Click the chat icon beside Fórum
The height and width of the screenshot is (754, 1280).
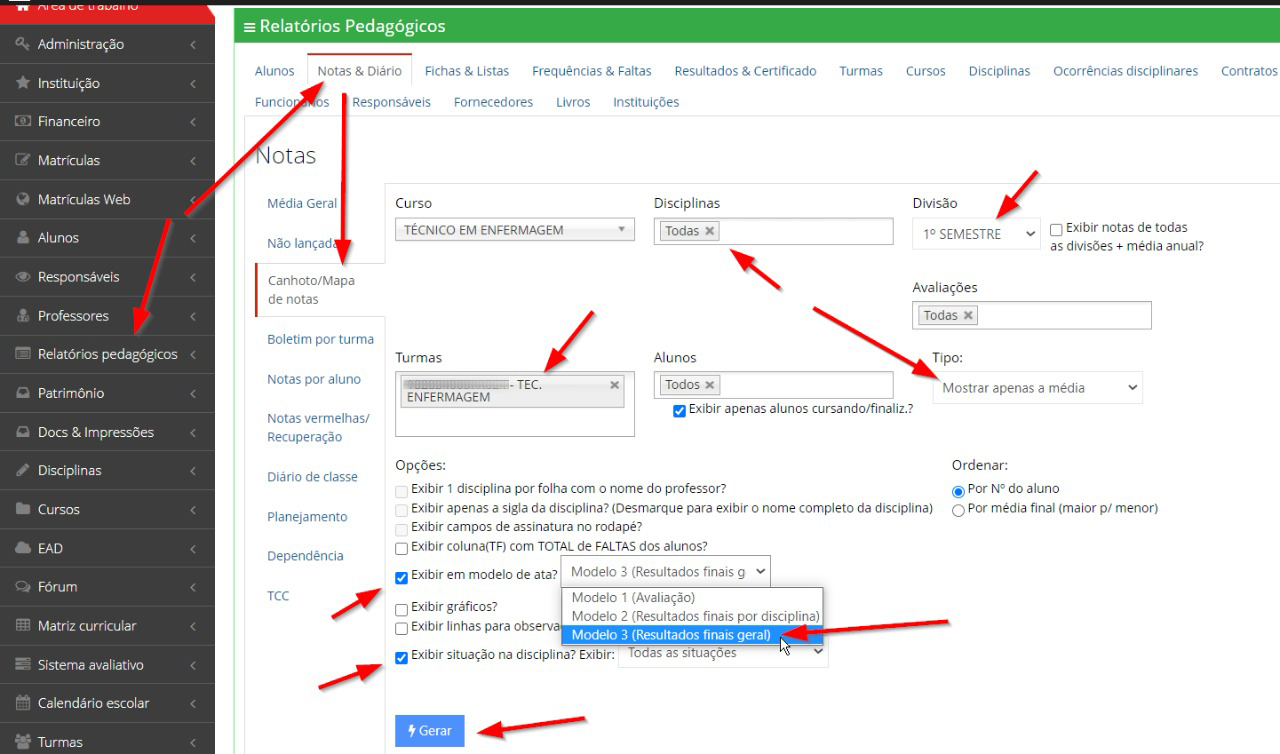[x=22, y=587]
